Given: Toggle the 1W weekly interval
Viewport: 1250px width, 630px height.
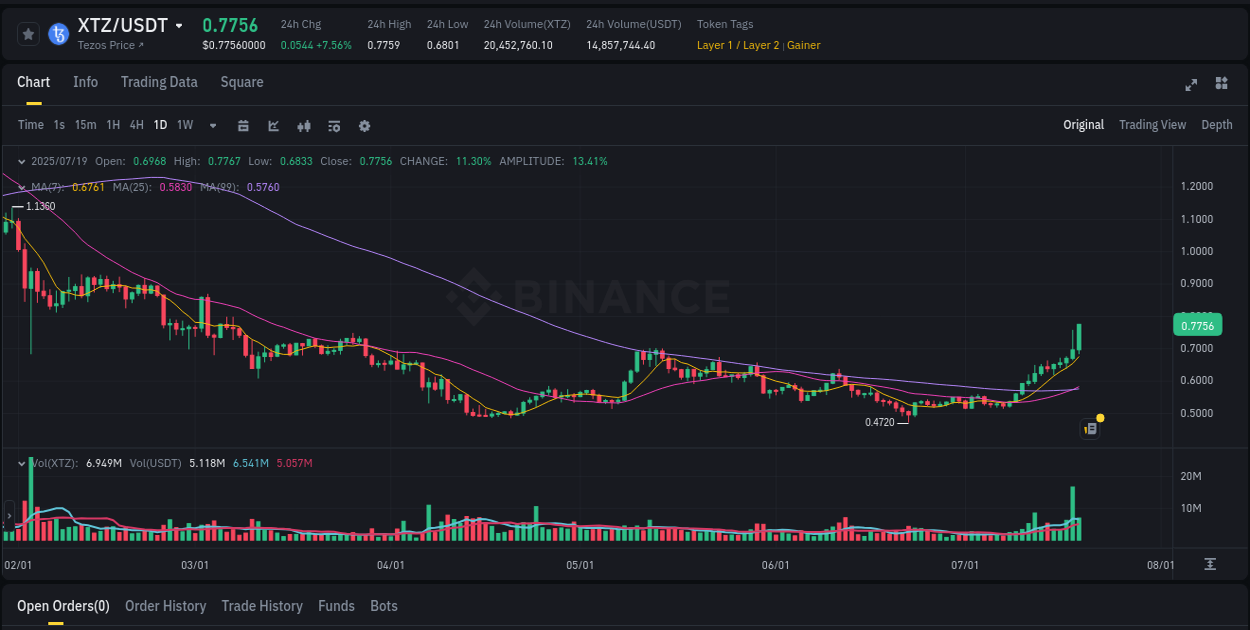Looking at the screenshot, I should tap(184, 125).
